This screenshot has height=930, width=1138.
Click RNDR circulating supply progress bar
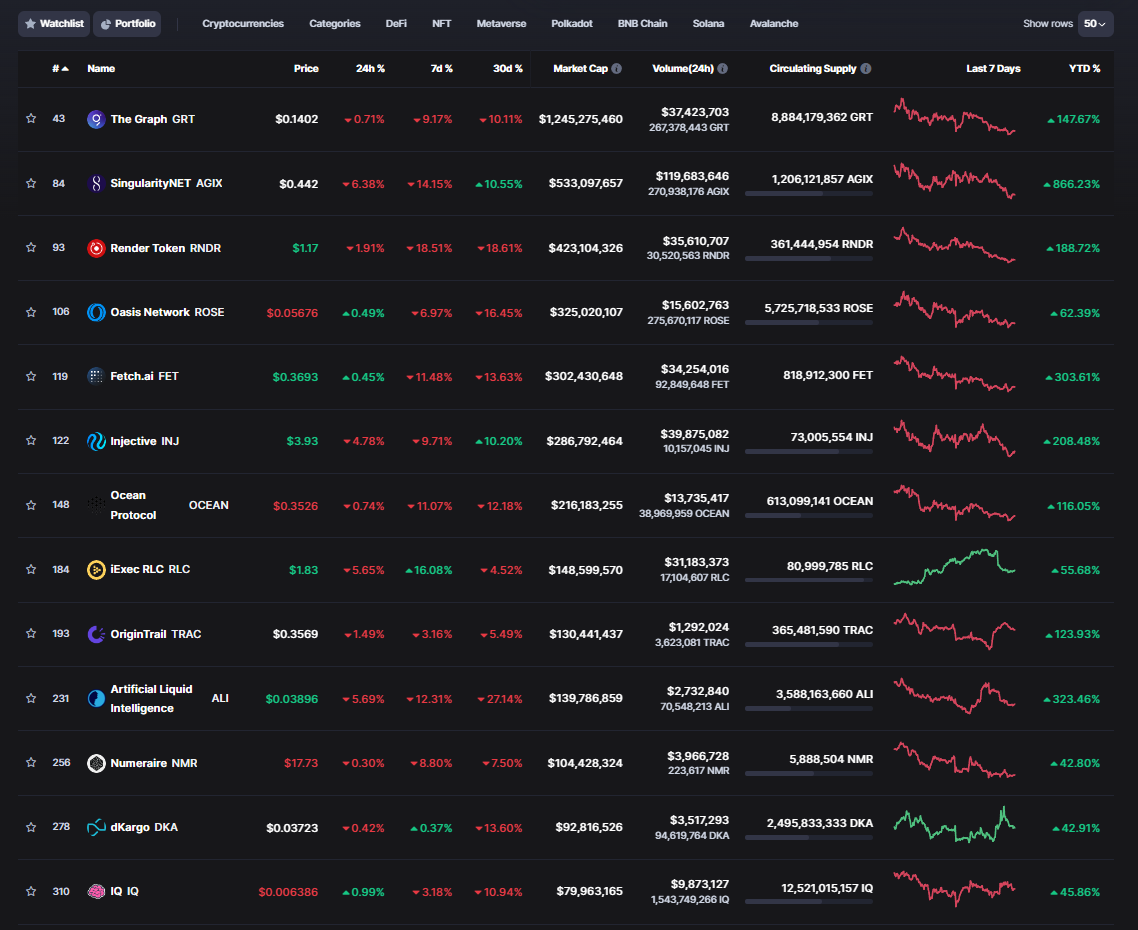click(x=809, y=258)
